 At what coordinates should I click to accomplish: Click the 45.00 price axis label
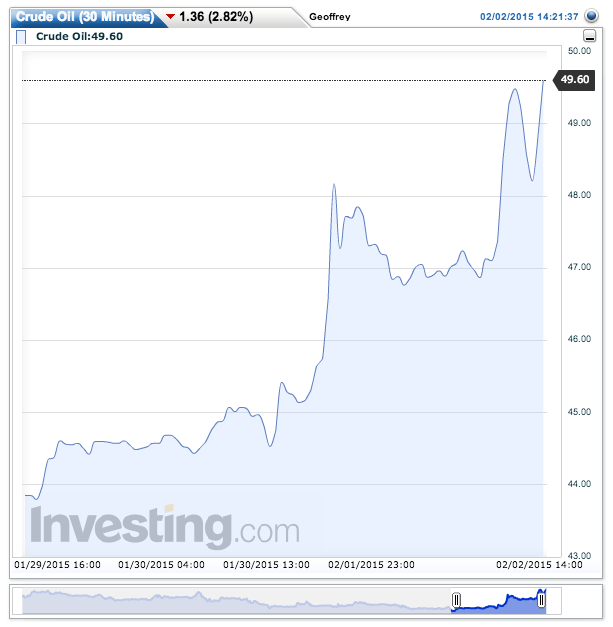click(579, 411)
